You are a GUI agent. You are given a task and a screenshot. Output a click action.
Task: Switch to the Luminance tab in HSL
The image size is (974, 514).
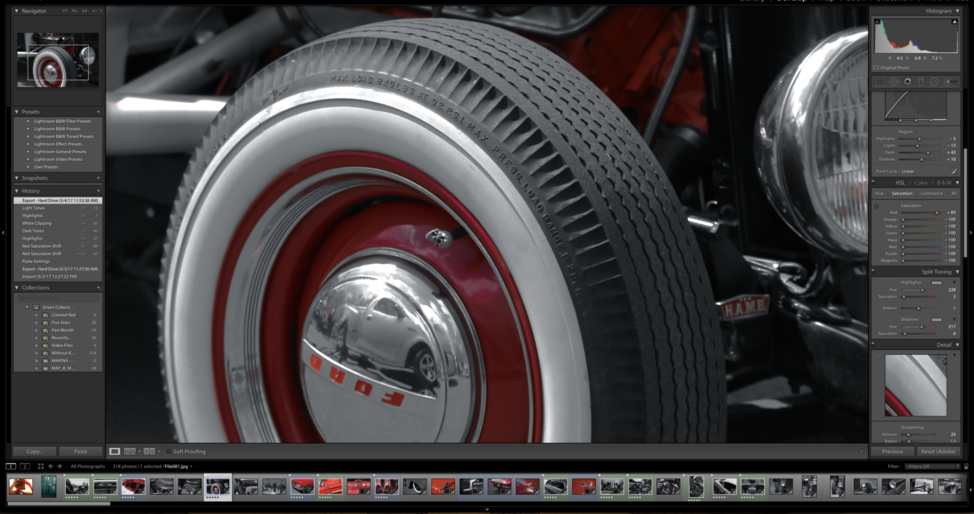pos(931,193)
